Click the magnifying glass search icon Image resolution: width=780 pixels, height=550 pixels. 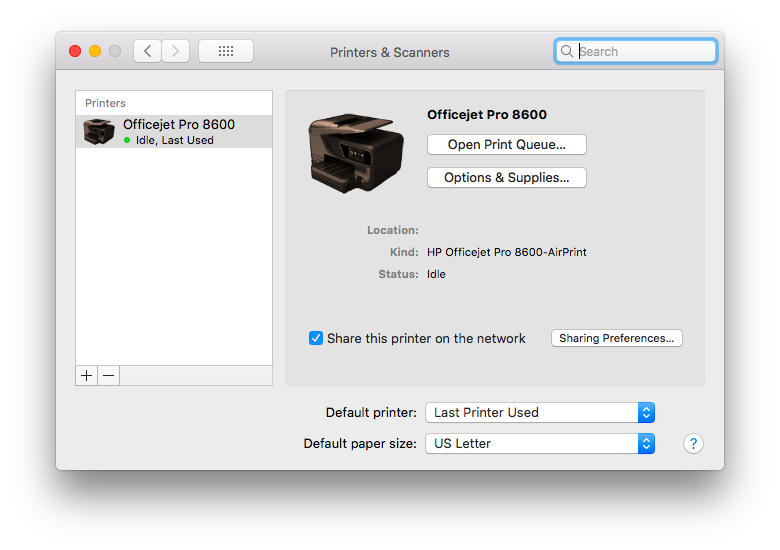(567, 51)
